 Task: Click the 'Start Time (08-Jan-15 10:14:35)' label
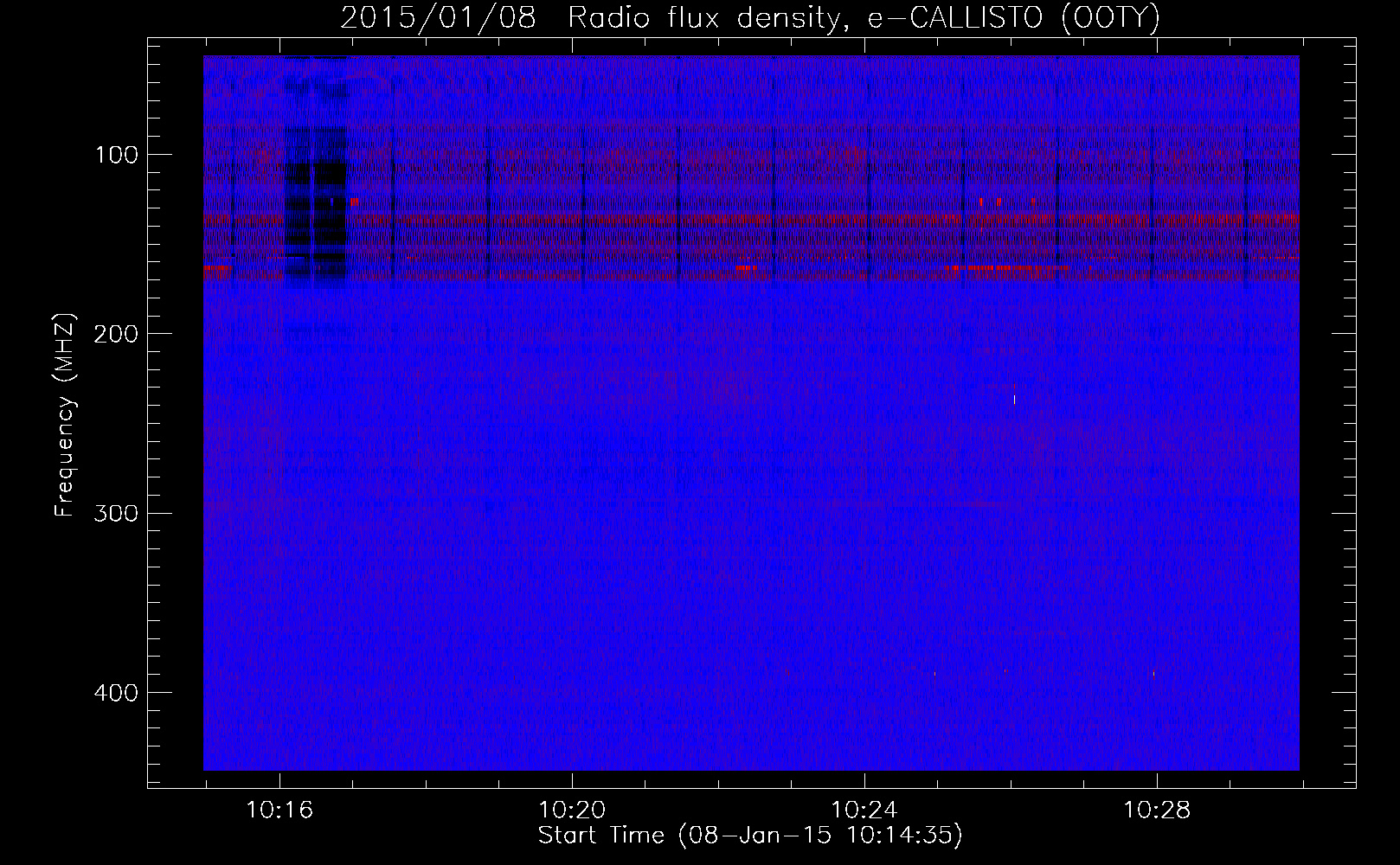750,836
